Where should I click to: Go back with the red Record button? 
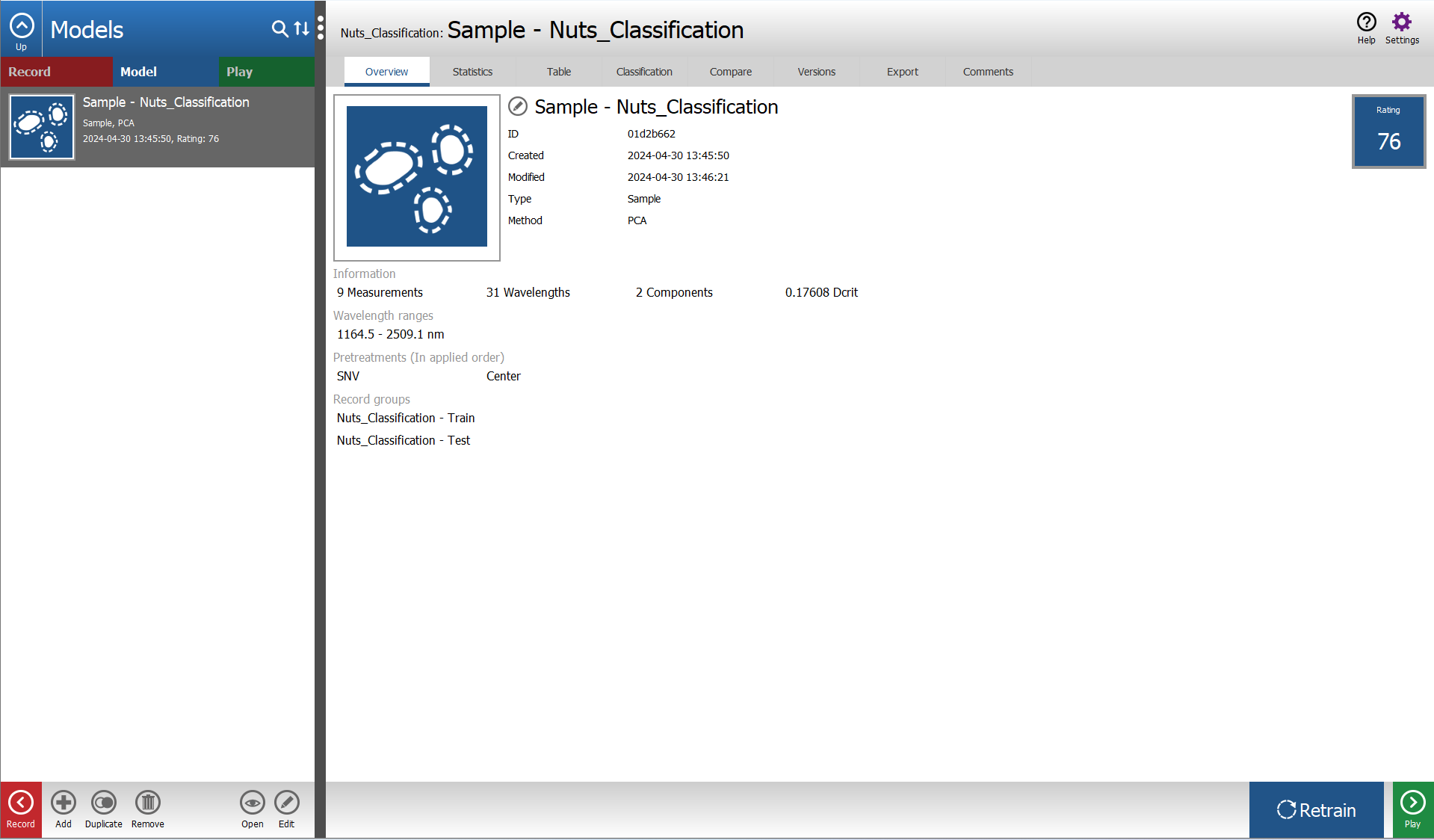pos(21,810)
